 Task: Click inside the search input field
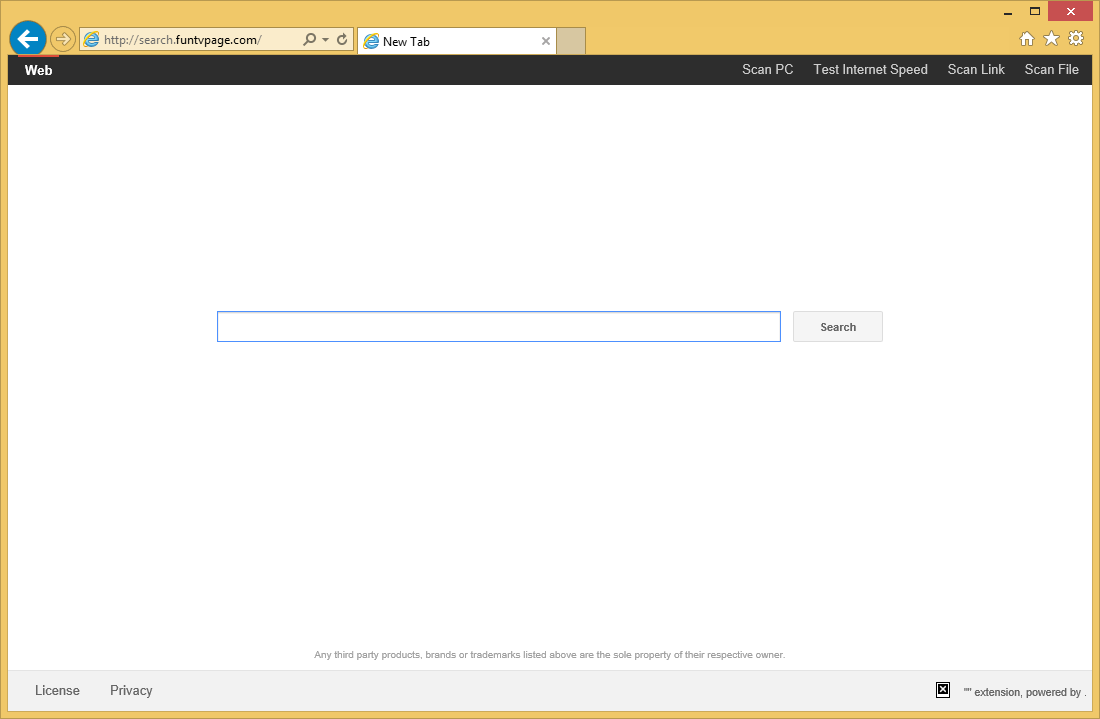click(x=498, y=326)
